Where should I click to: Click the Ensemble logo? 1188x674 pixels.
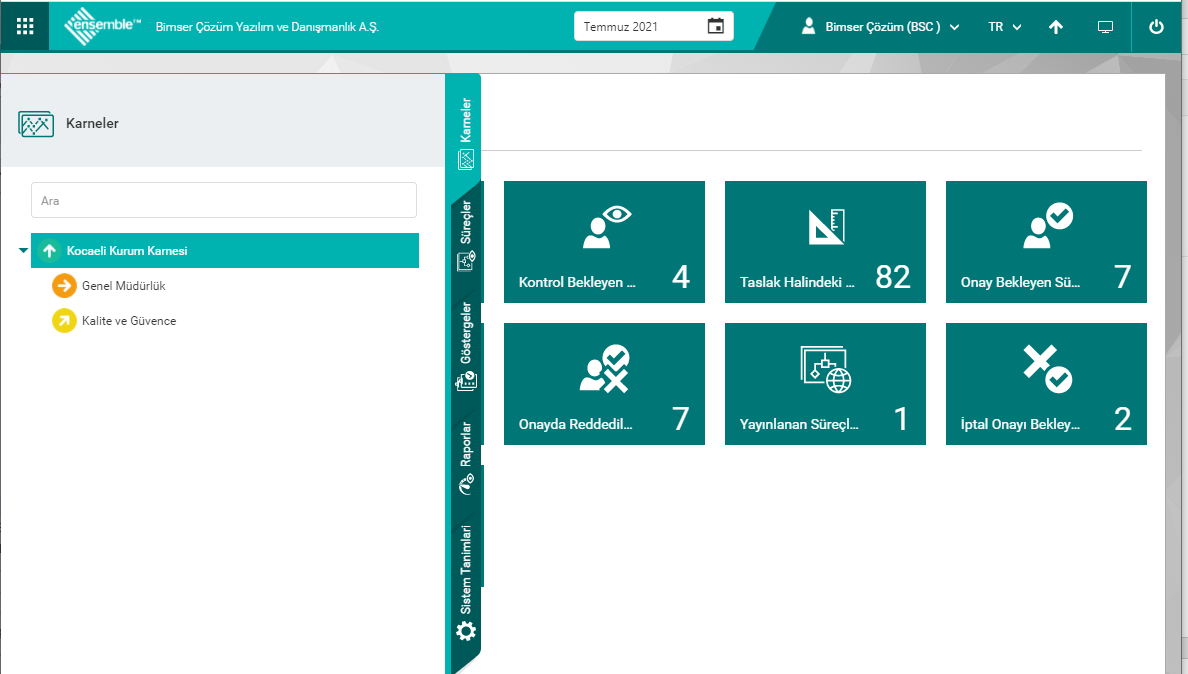[x=102, y=27]
